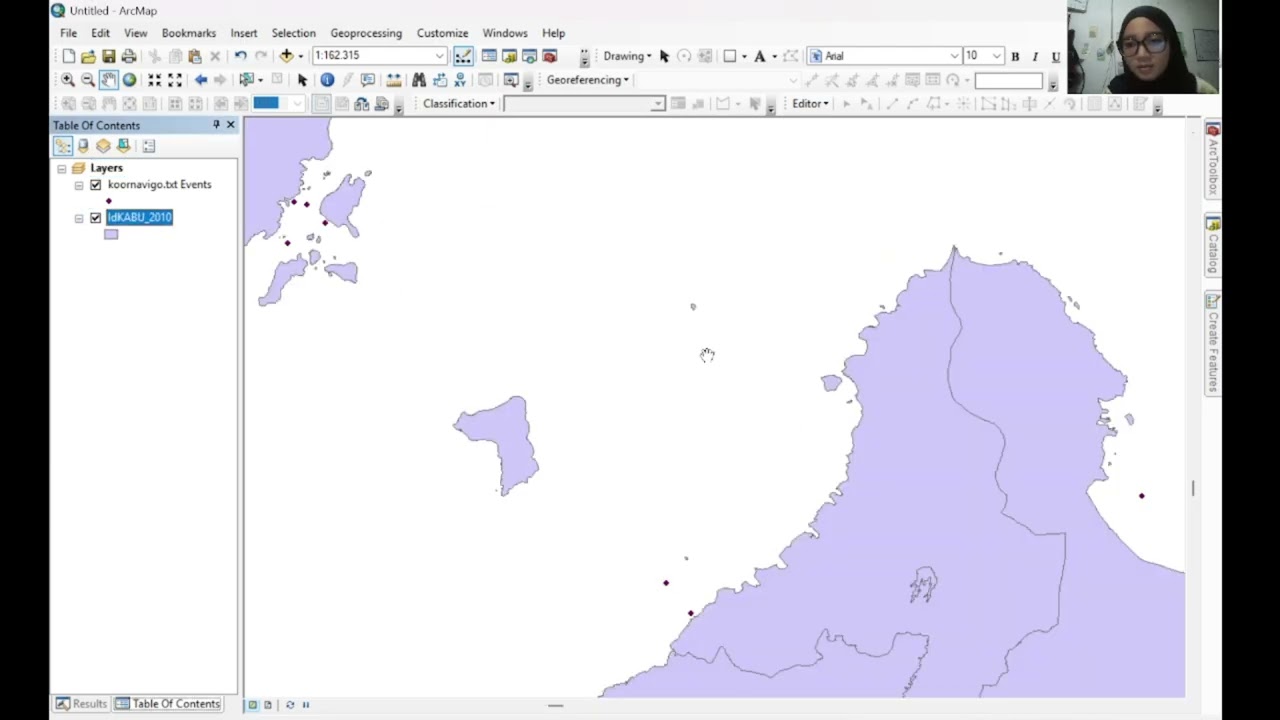Click the Undo arrow
The width and height of the screenshot is (1280, 720).
[240, 56]
